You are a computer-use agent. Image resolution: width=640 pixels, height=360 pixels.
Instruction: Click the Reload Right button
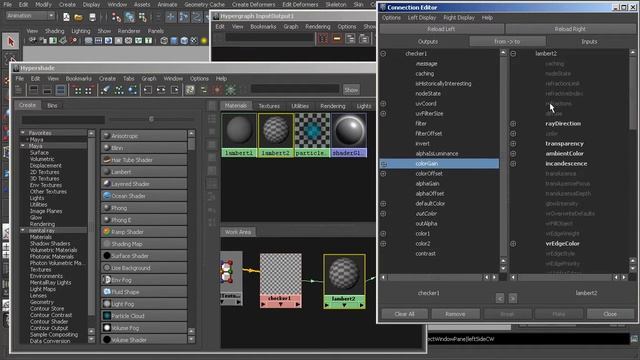click(x=570, y=29)
